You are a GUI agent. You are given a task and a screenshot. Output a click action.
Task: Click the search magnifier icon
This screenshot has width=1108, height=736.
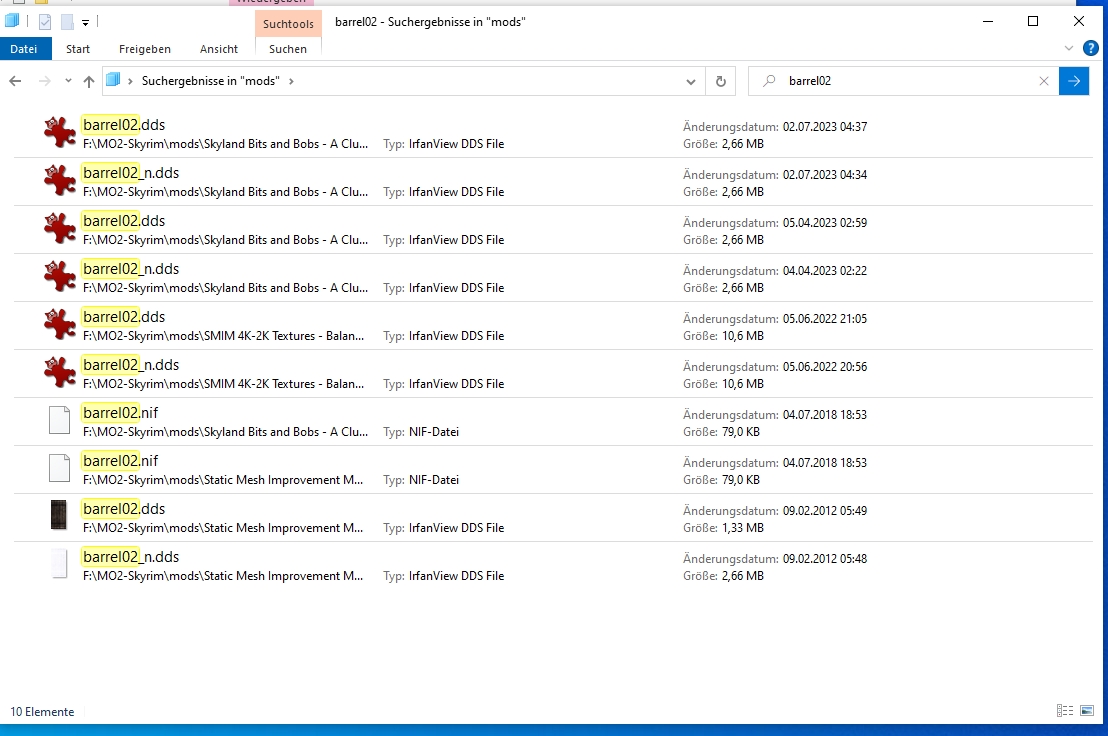click(769, 81)
